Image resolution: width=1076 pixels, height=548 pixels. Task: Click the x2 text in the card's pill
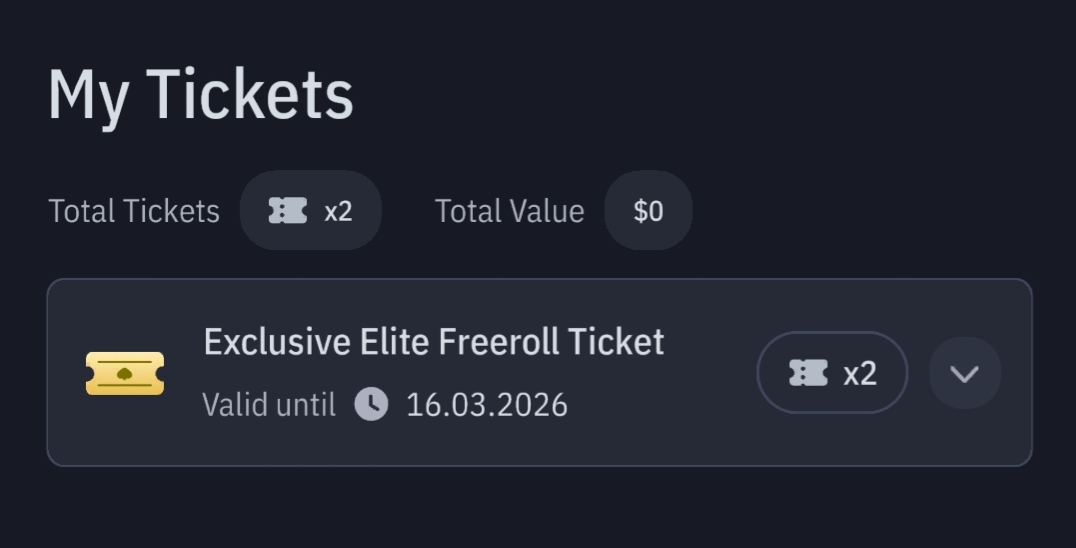click(860, 373)
